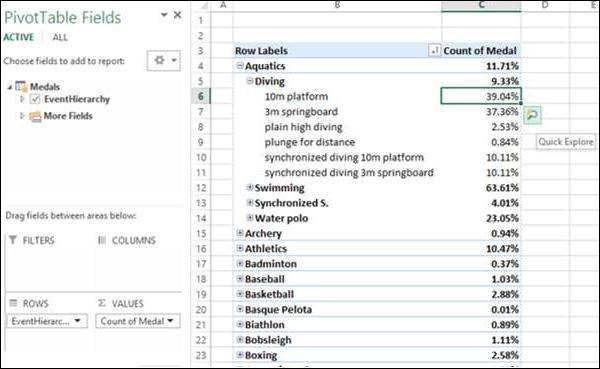Screen dimensions: 600x369
Task: Expand the Athletics row group
Action: 240,248
